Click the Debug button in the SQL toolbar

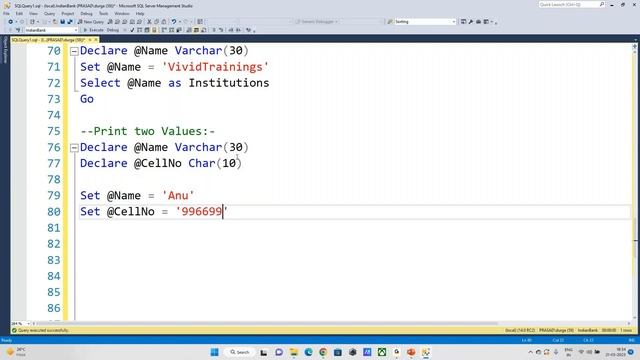(113, 30)
